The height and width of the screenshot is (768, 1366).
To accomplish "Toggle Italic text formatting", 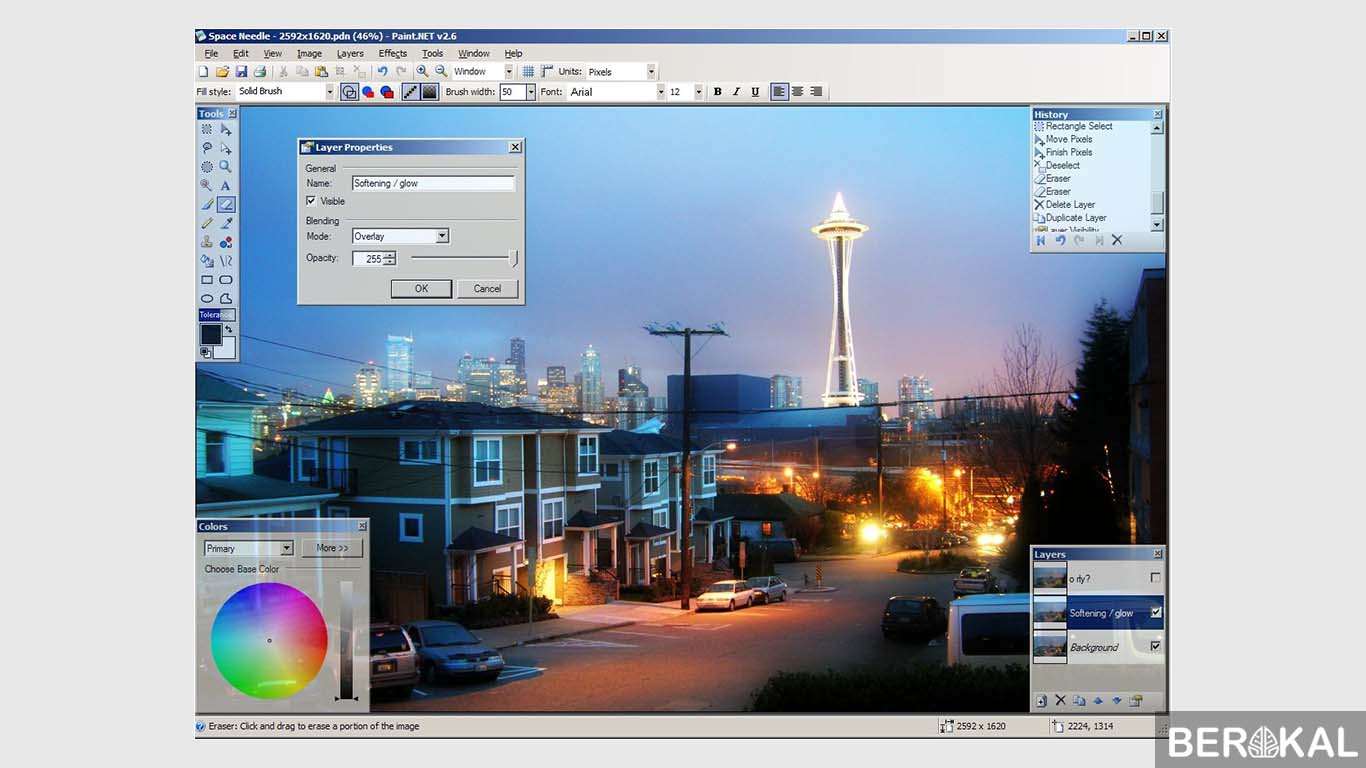I will (x=736, y=92).
